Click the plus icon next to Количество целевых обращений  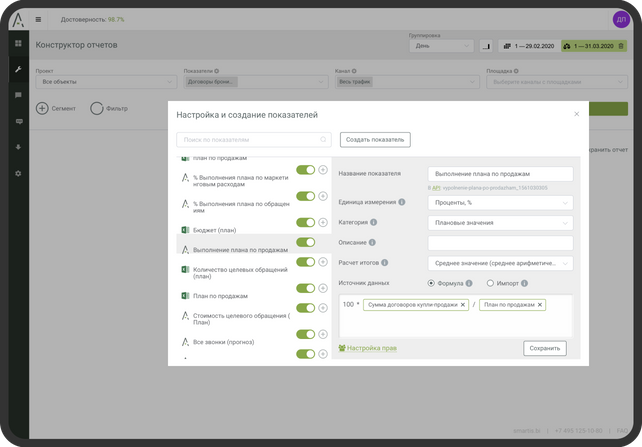coord(323,264)
